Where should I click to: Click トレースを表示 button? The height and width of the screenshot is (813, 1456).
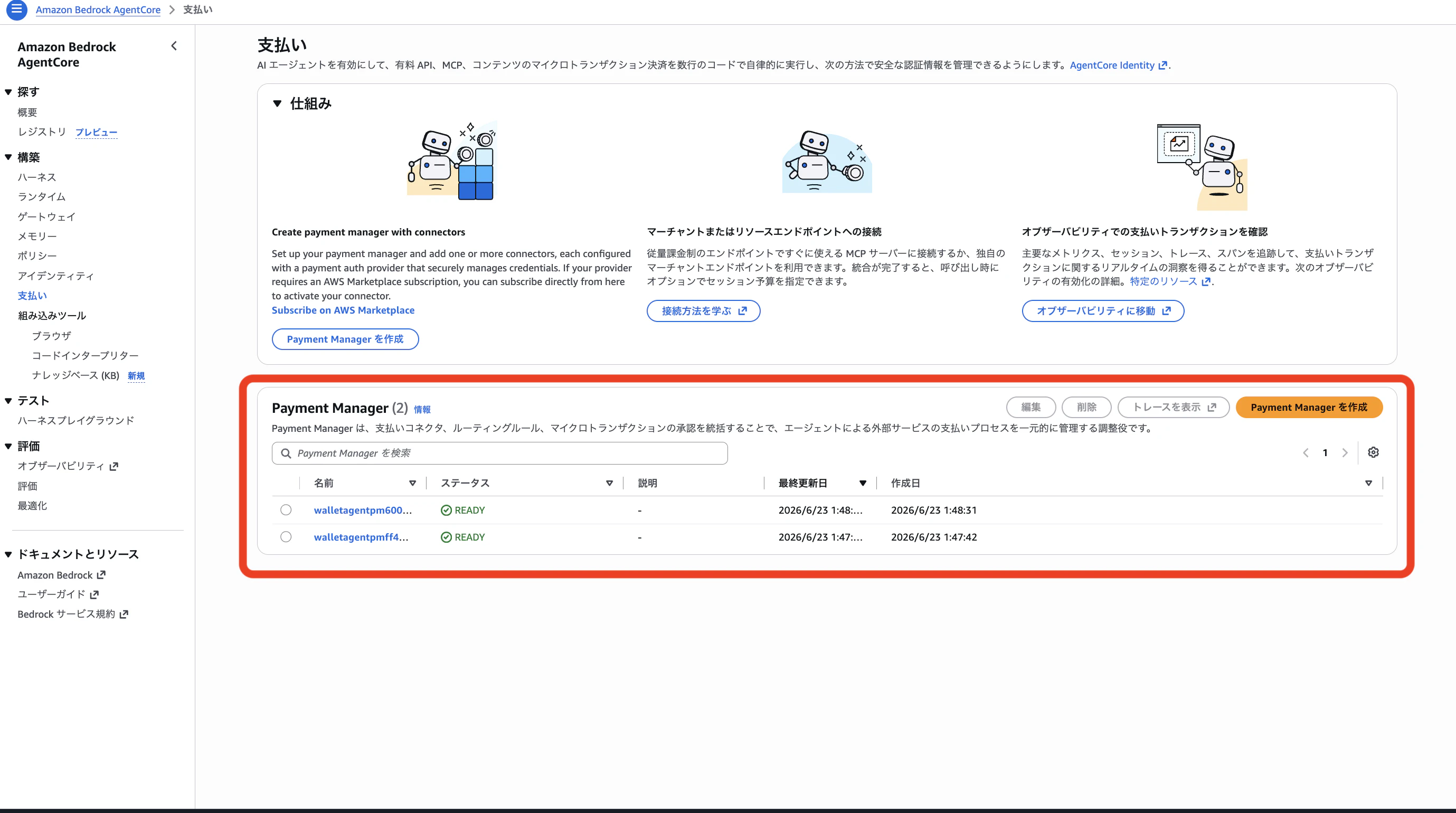(x=1174, y=407)
